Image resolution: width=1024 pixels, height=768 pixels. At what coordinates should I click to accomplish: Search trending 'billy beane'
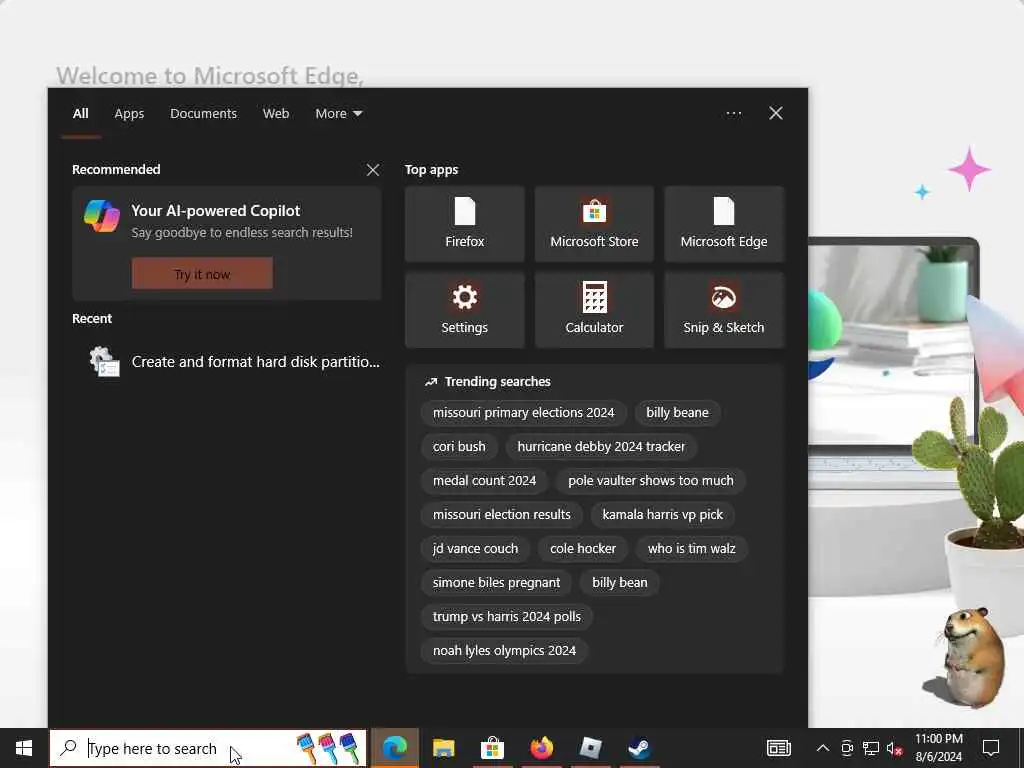pos(677,413)
